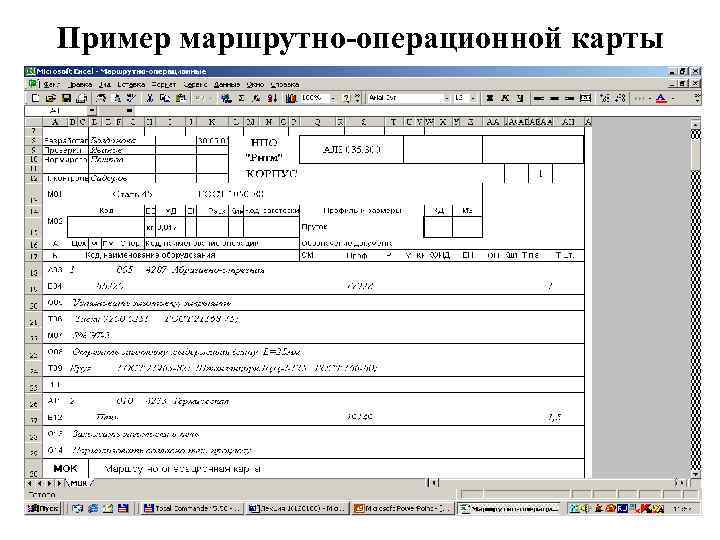This screenshot has height=540, width=720.
Task: Switch to Total Commander taskbar button
Action: click(192, 509)
